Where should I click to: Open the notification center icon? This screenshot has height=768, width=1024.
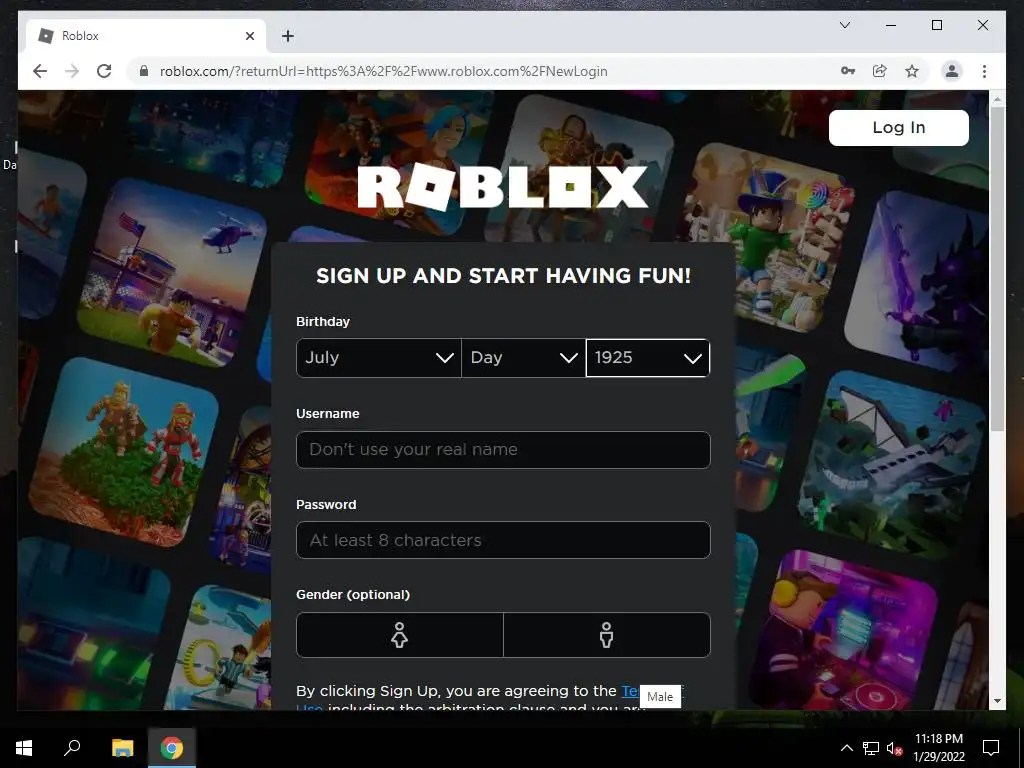(x=991, y=748)
